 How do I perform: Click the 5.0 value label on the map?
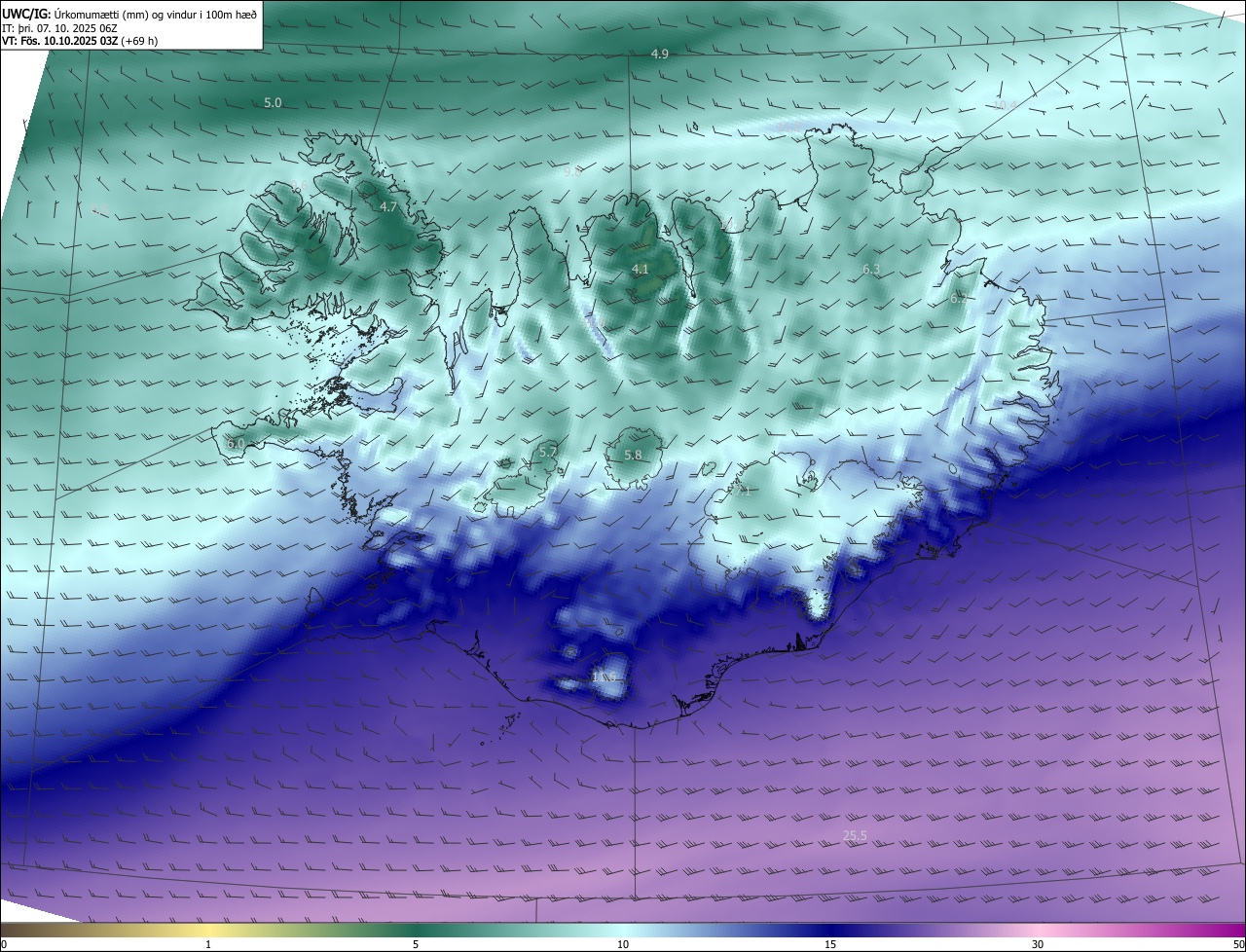coord(273,102)
